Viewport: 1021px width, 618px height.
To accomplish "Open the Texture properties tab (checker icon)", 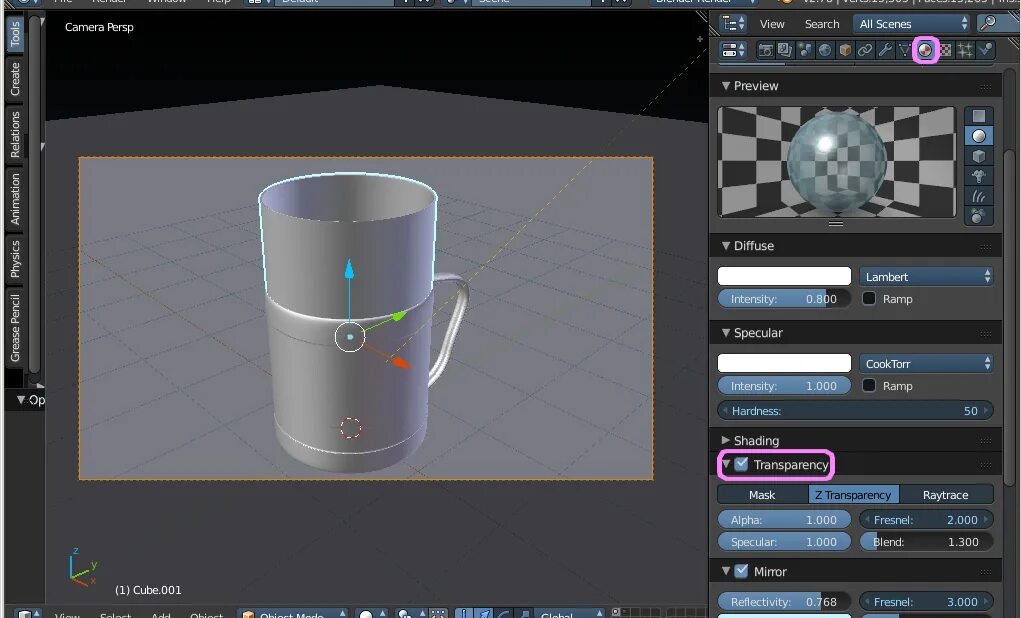I will coord(945,50).
